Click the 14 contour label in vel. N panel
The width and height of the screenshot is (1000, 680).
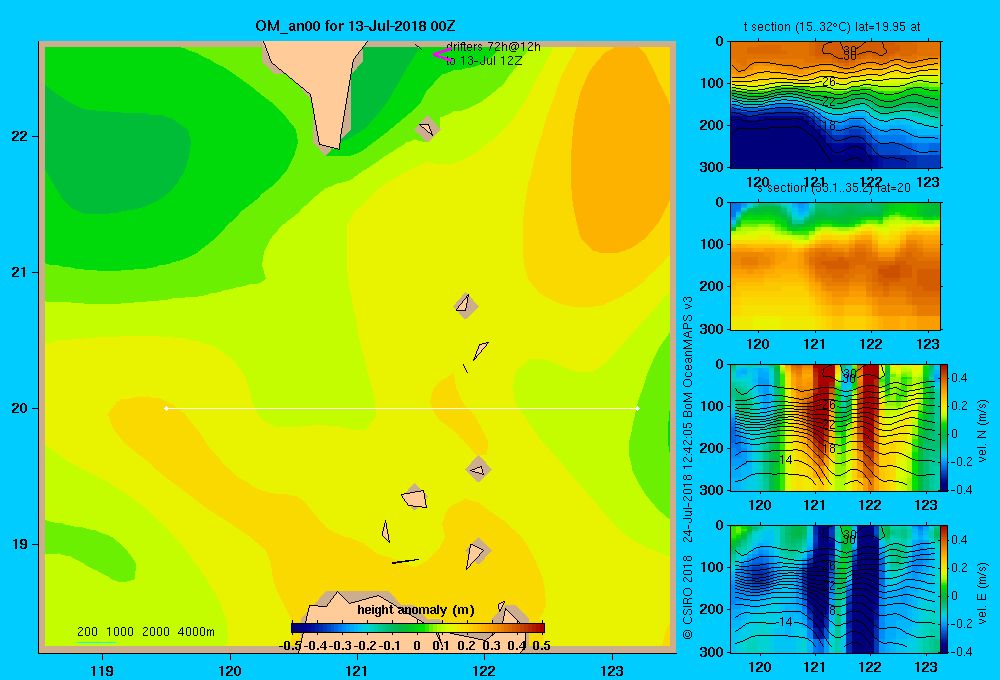[x=786, y=459]
